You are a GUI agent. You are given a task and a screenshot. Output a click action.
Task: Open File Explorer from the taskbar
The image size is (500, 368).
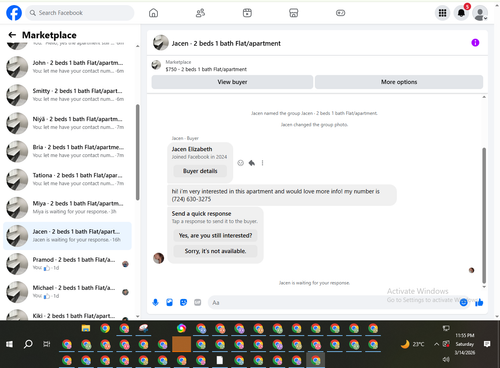[x=86, y=328]
